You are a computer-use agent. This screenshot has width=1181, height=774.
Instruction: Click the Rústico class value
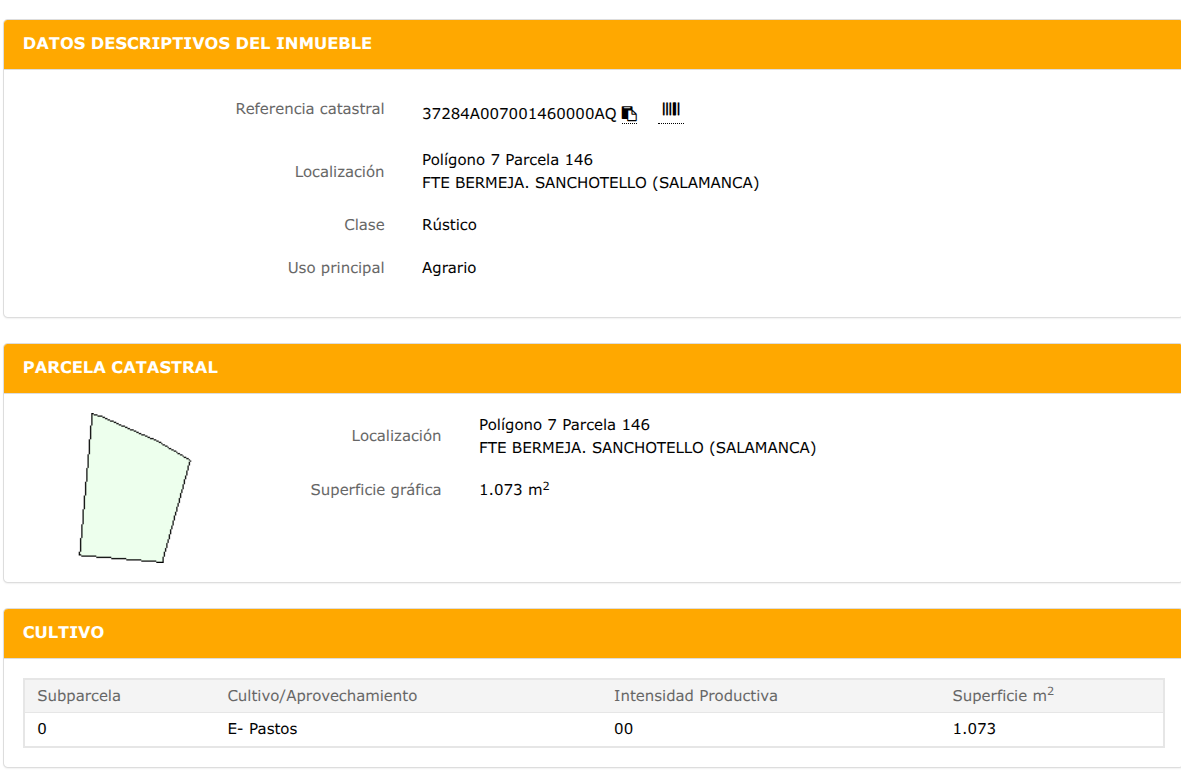[450, 224]
